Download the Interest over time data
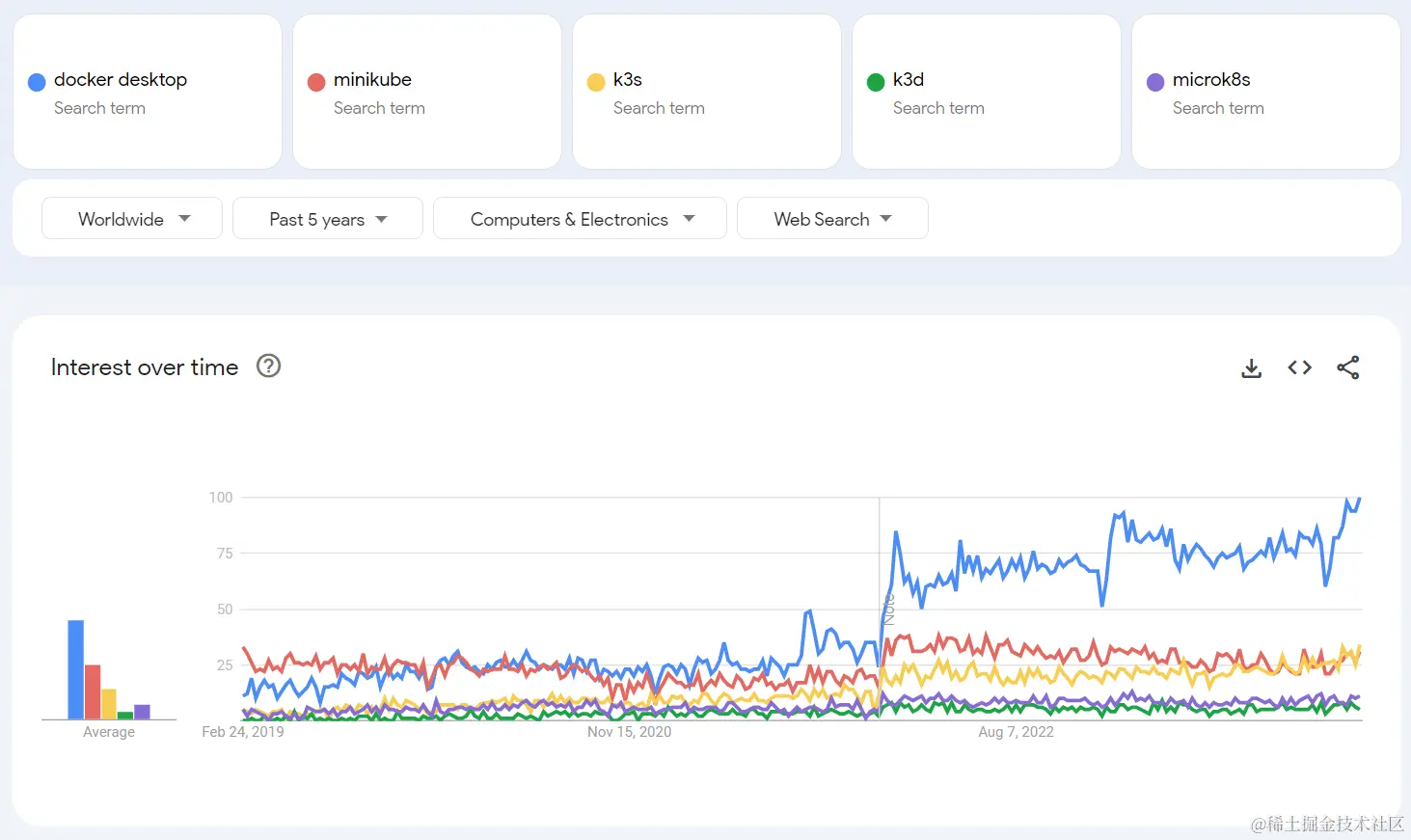 [x=1251, y=367]
